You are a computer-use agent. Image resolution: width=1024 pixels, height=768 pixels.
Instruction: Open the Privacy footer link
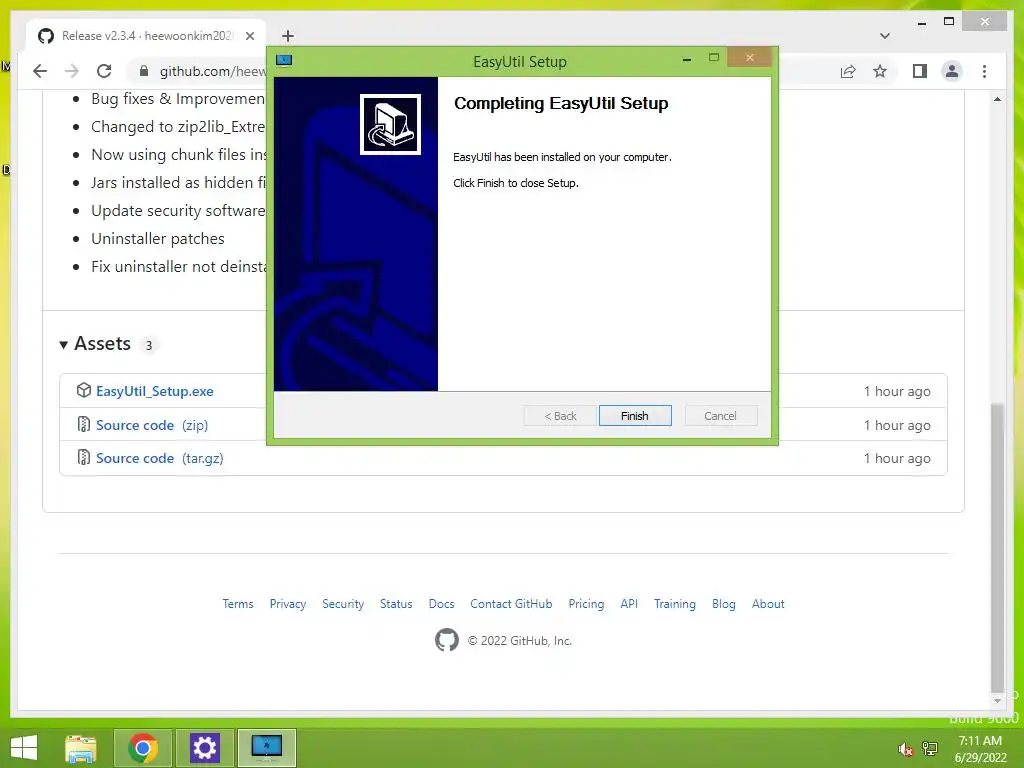[x=288, y=604]
